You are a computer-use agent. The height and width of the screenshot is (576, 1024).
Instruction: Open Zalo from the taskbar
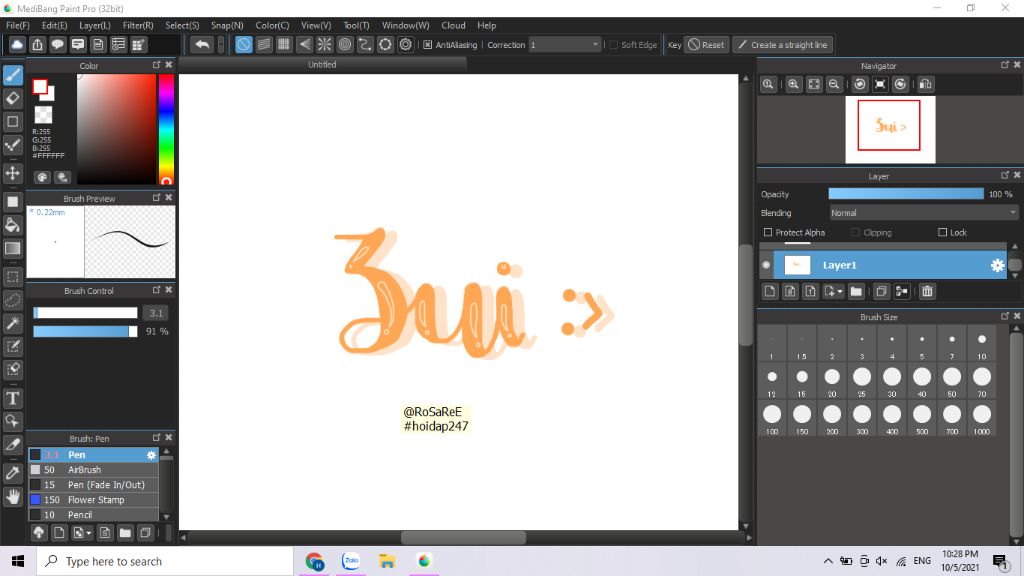pos(351,561)
